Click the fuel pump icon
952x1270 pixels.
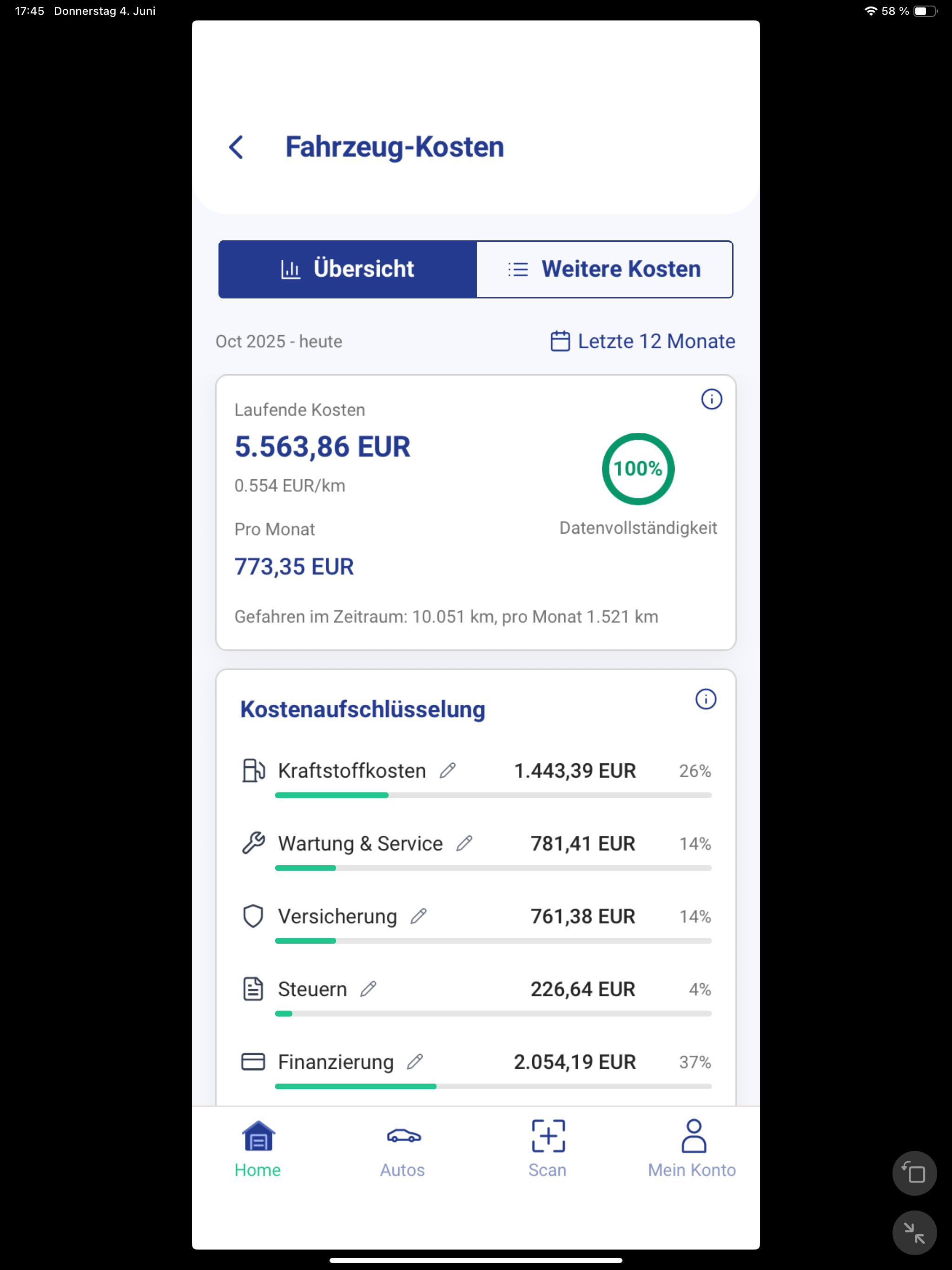coord(253,770)
